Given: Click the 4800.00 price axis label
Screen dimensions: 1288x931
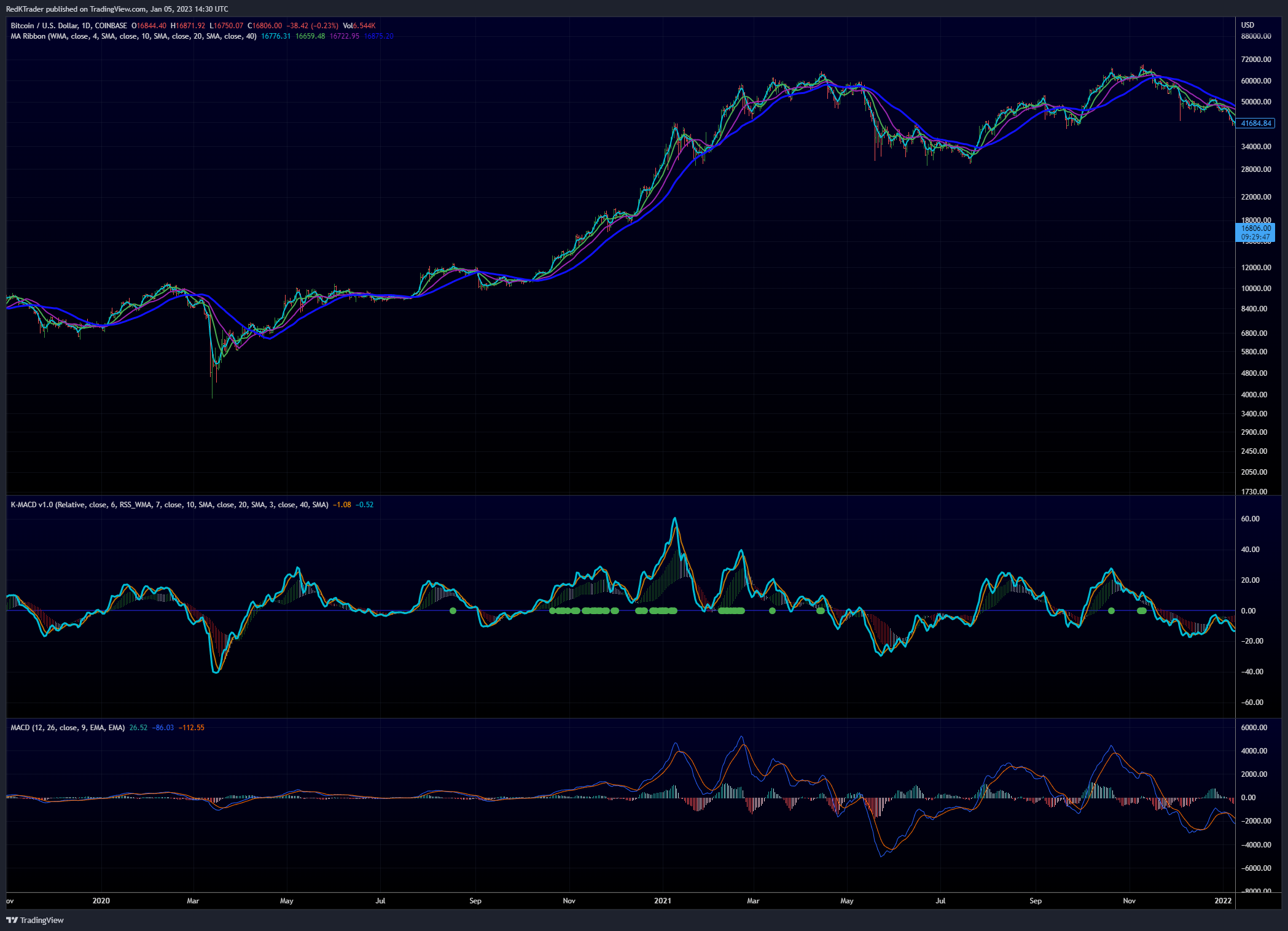Looking at the screenshot, I should tap(1254, 373).
